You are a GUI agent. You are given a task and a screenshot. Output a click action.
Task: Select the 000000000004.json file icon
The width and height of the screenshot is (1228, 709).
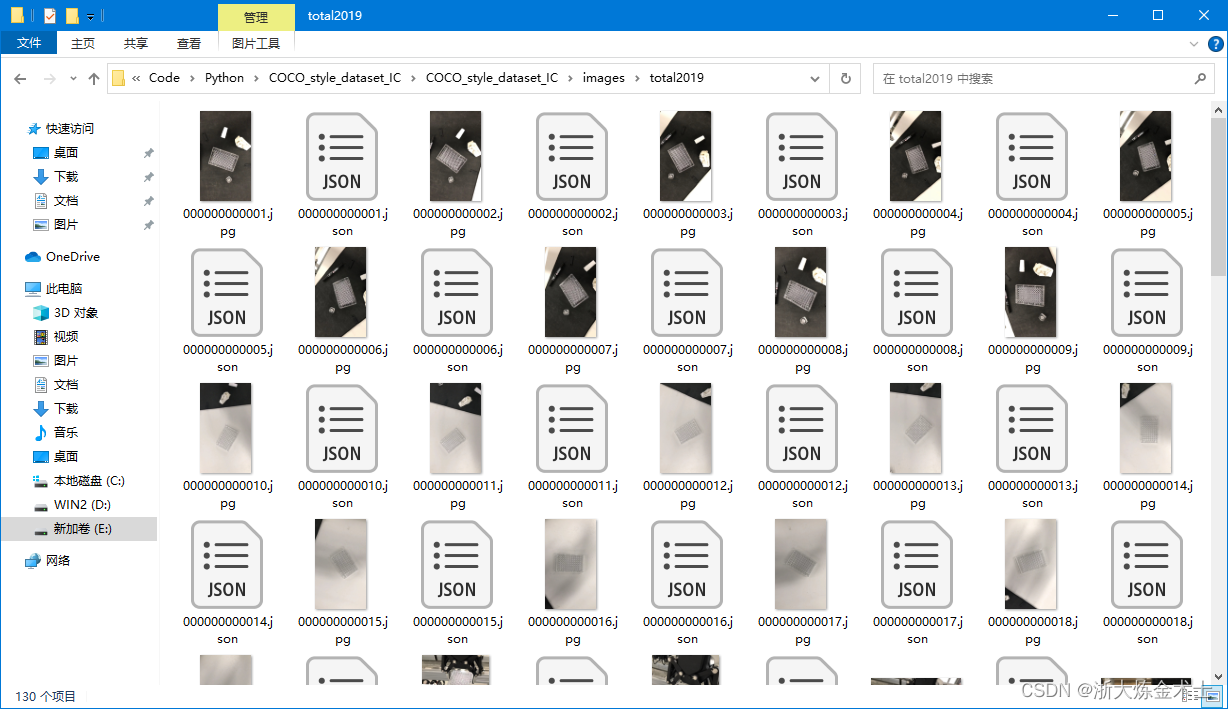pos(1031,157)
